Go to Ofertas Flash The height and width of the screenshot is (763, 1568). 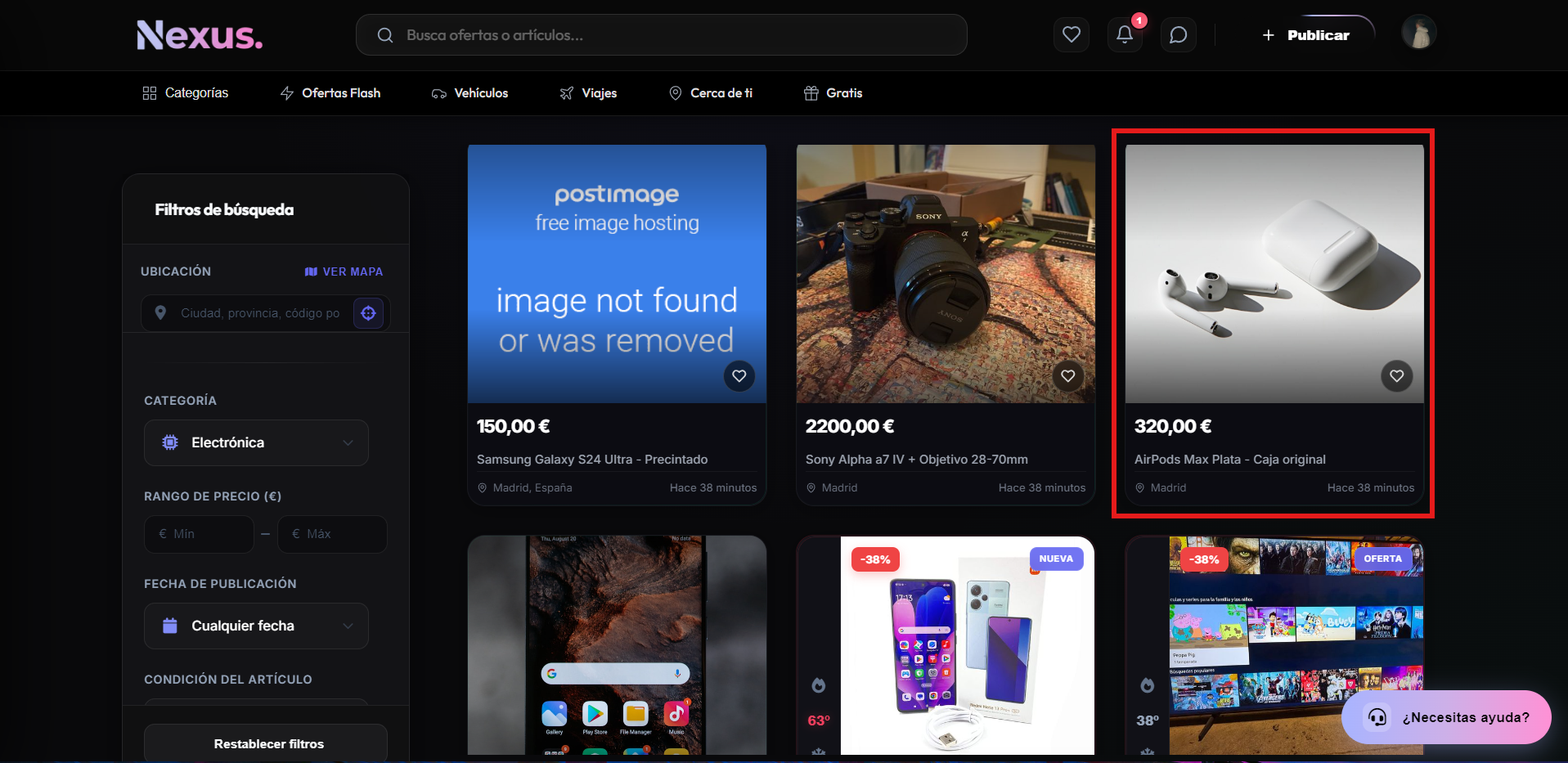[330, 93]
